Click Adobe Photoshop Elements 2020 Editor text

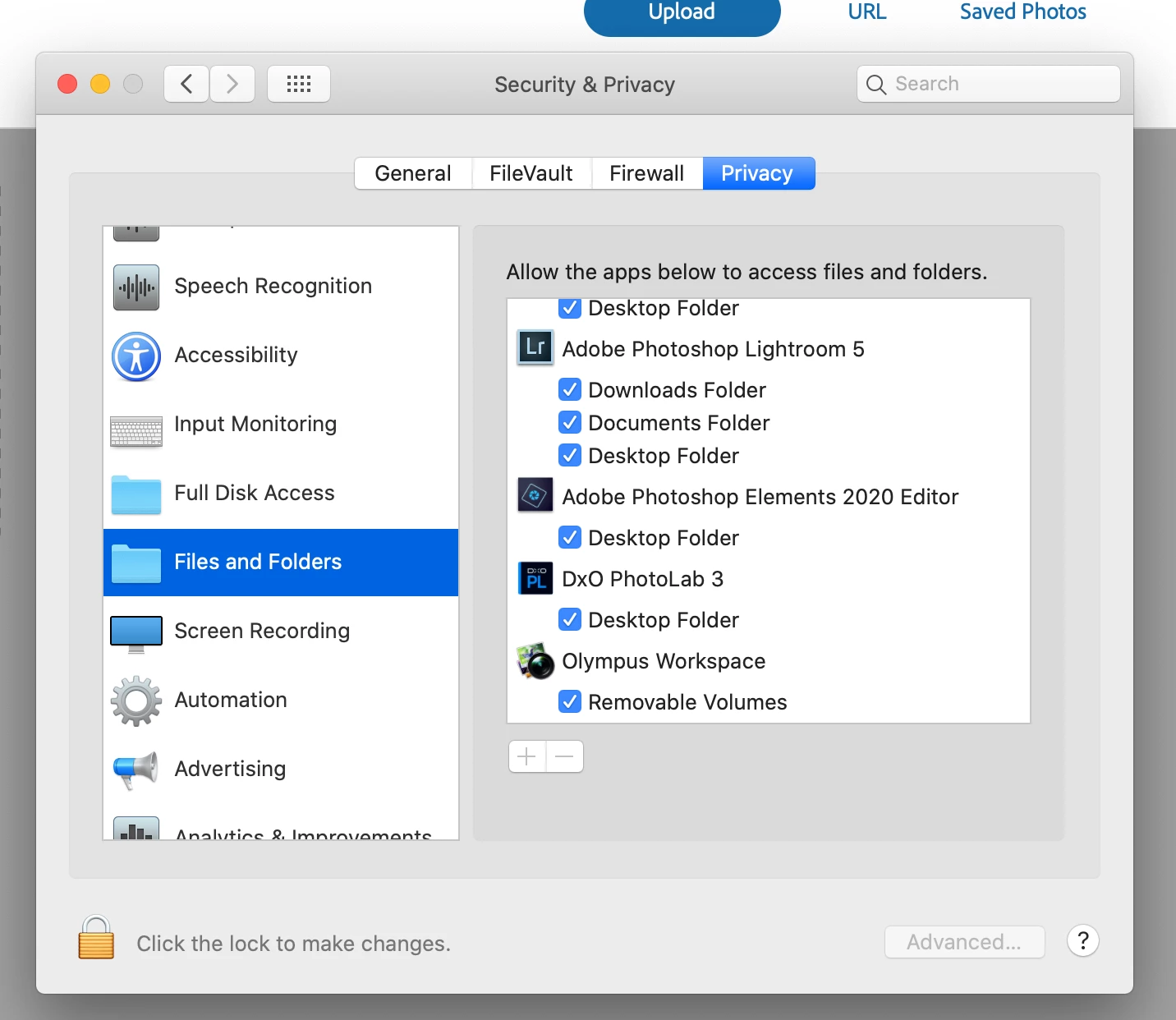point(760,497)
